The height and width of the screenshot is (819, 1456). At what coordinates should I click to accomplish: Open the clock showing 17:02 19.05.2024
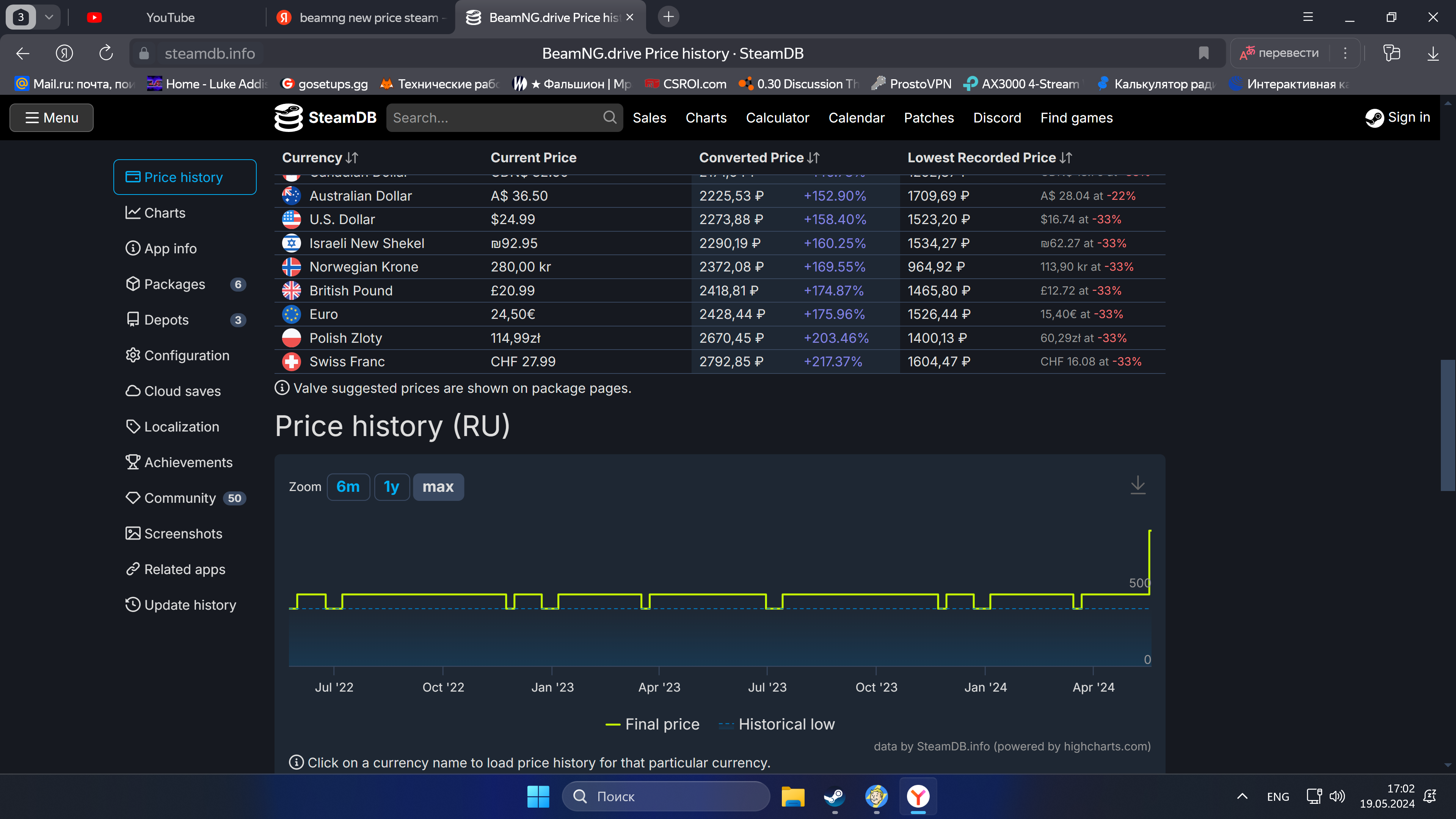pos(1387,796)
